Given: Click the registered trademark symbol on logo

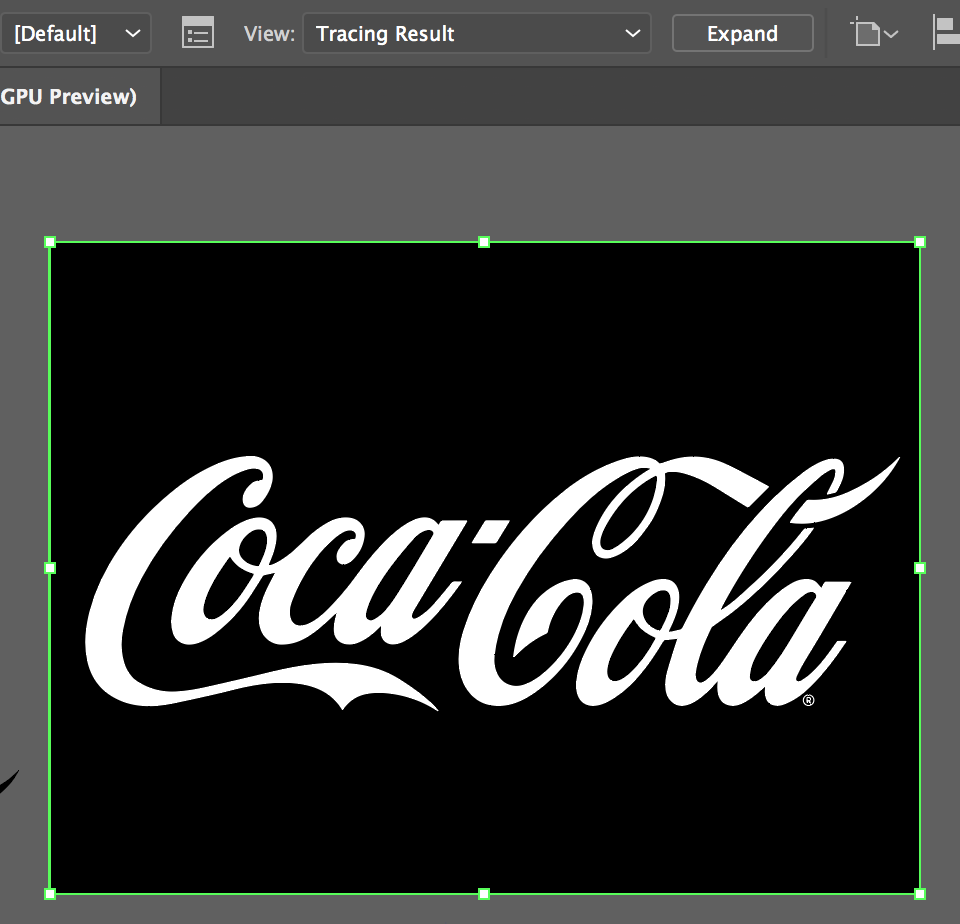Looking at the screenshot, I should [809, 701].
